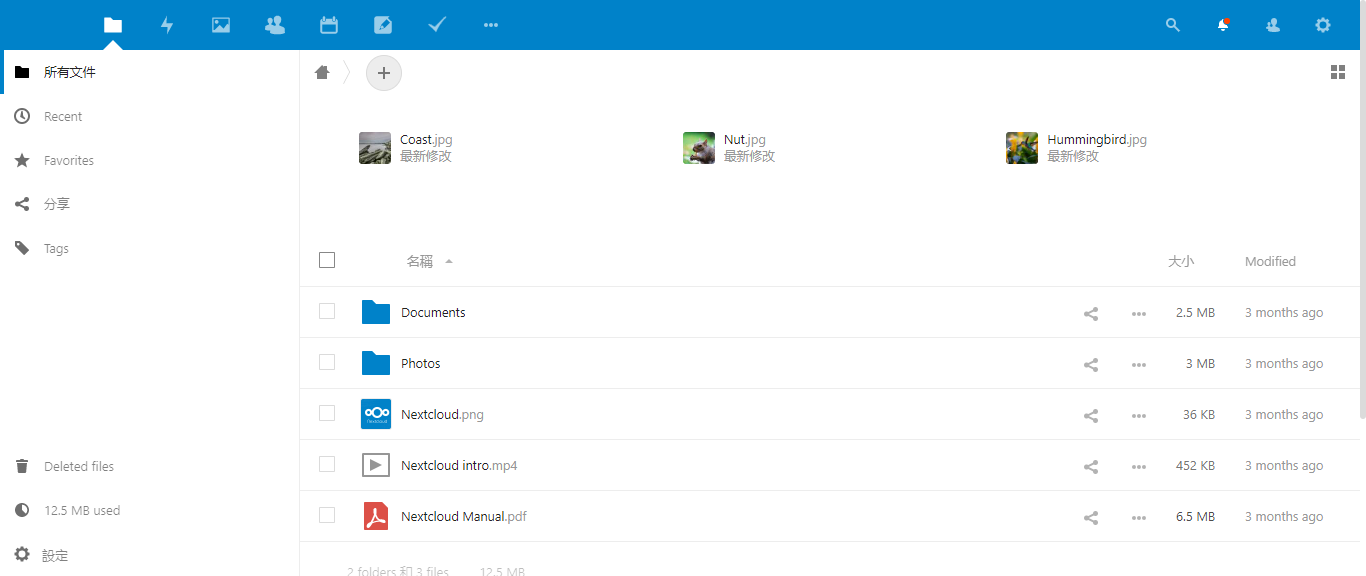Image resolution: width=1366 pixels, height=576 pixels.
Task: Click the Nextcloud Manual.pdf PDF icon
Action: [x=376, y=516]
